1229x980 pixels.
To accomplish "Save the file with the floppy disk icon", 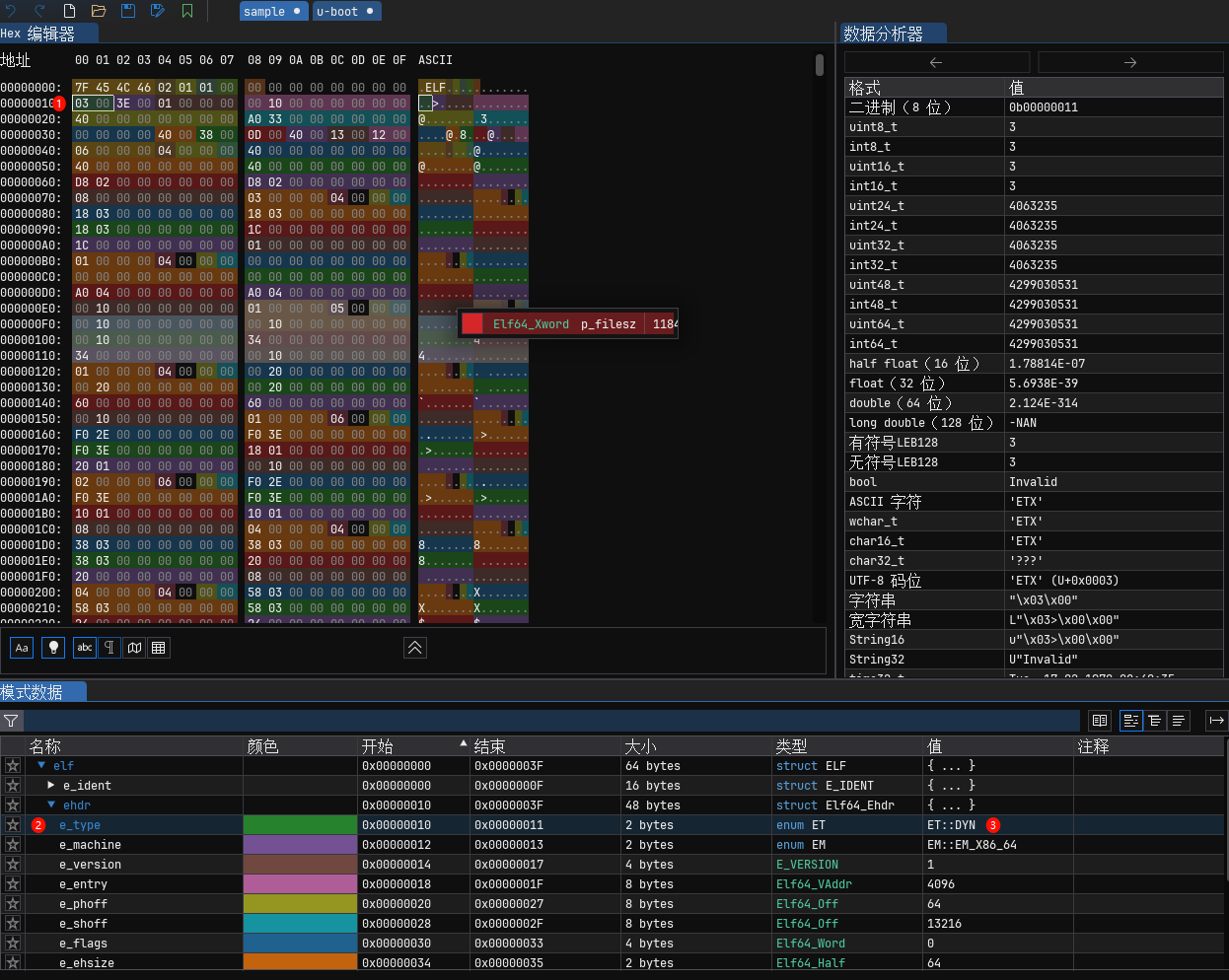I will (128, 11).
